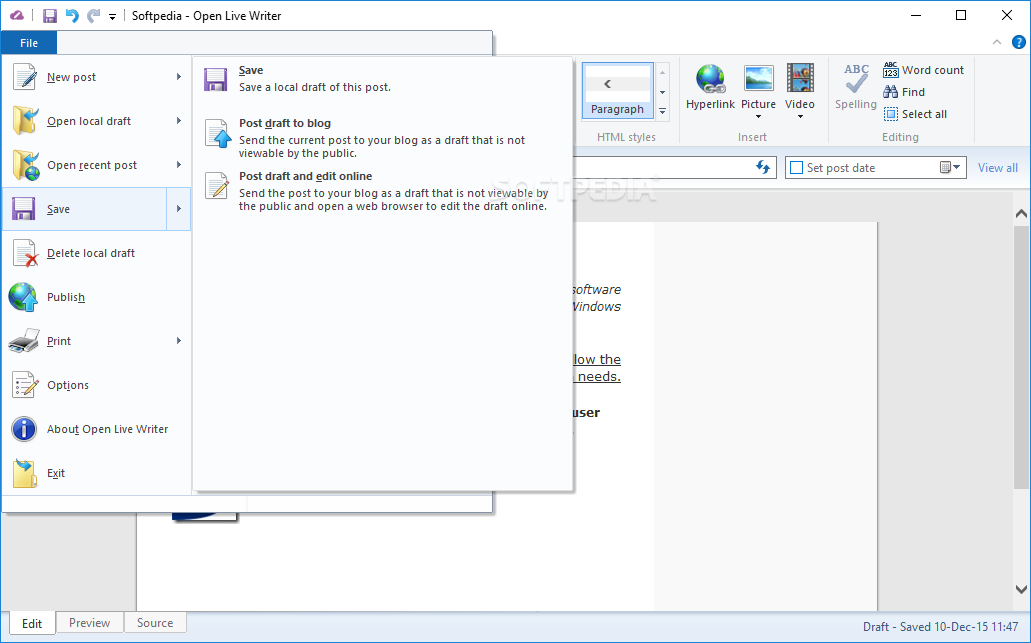
Task: Click the Delete local draft icon
Action: [25, 253]
